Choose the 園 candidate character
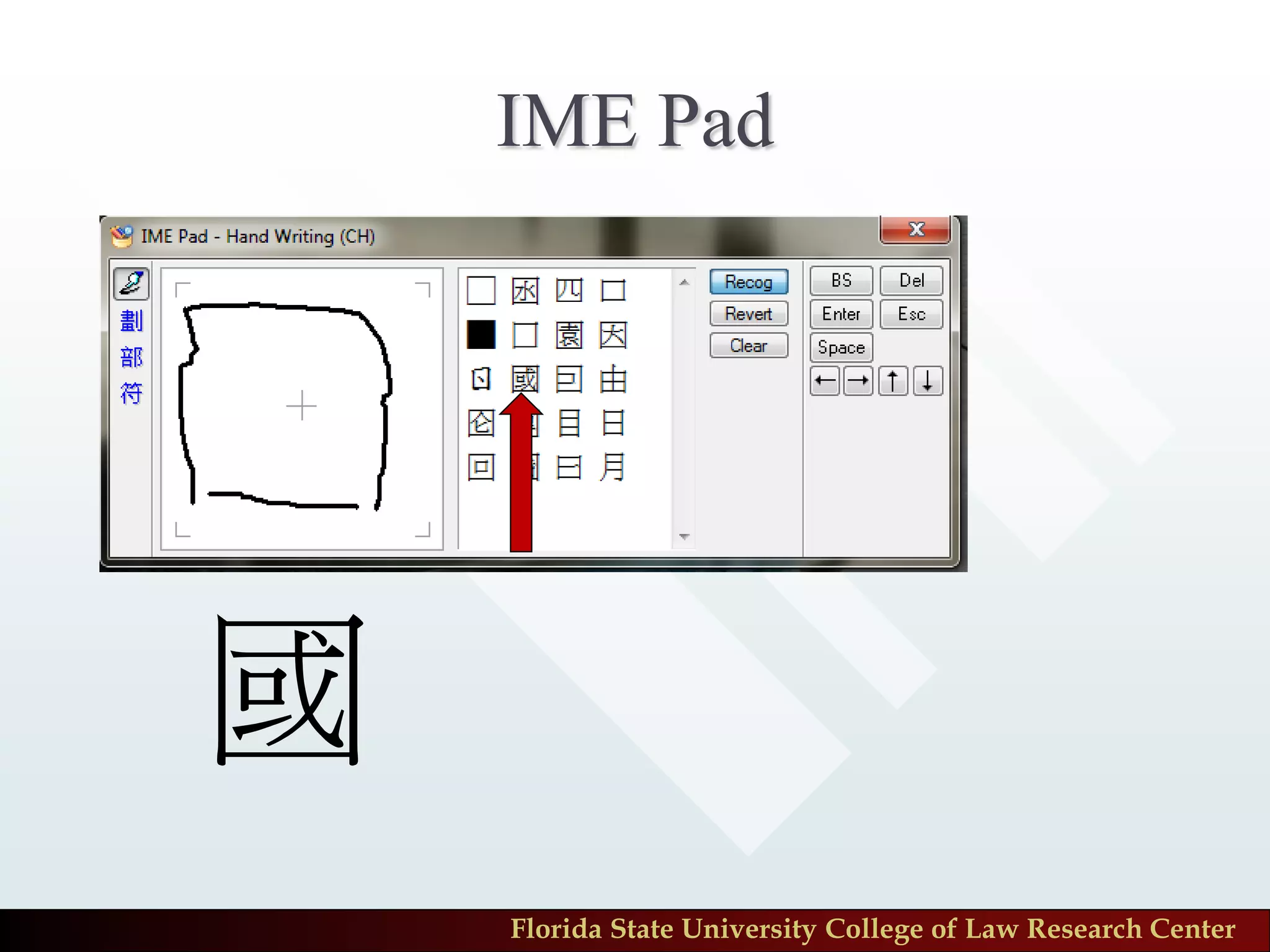The image size is (1270, 952). click(x=569, y=335)
